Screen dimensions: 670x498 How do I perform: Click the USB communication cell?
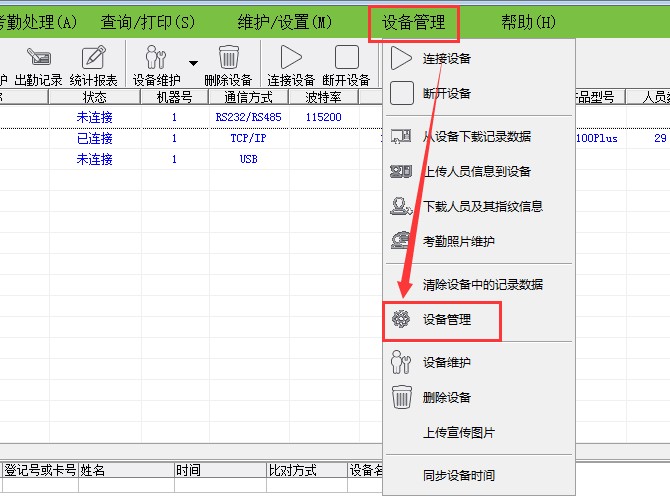[248, 159]
